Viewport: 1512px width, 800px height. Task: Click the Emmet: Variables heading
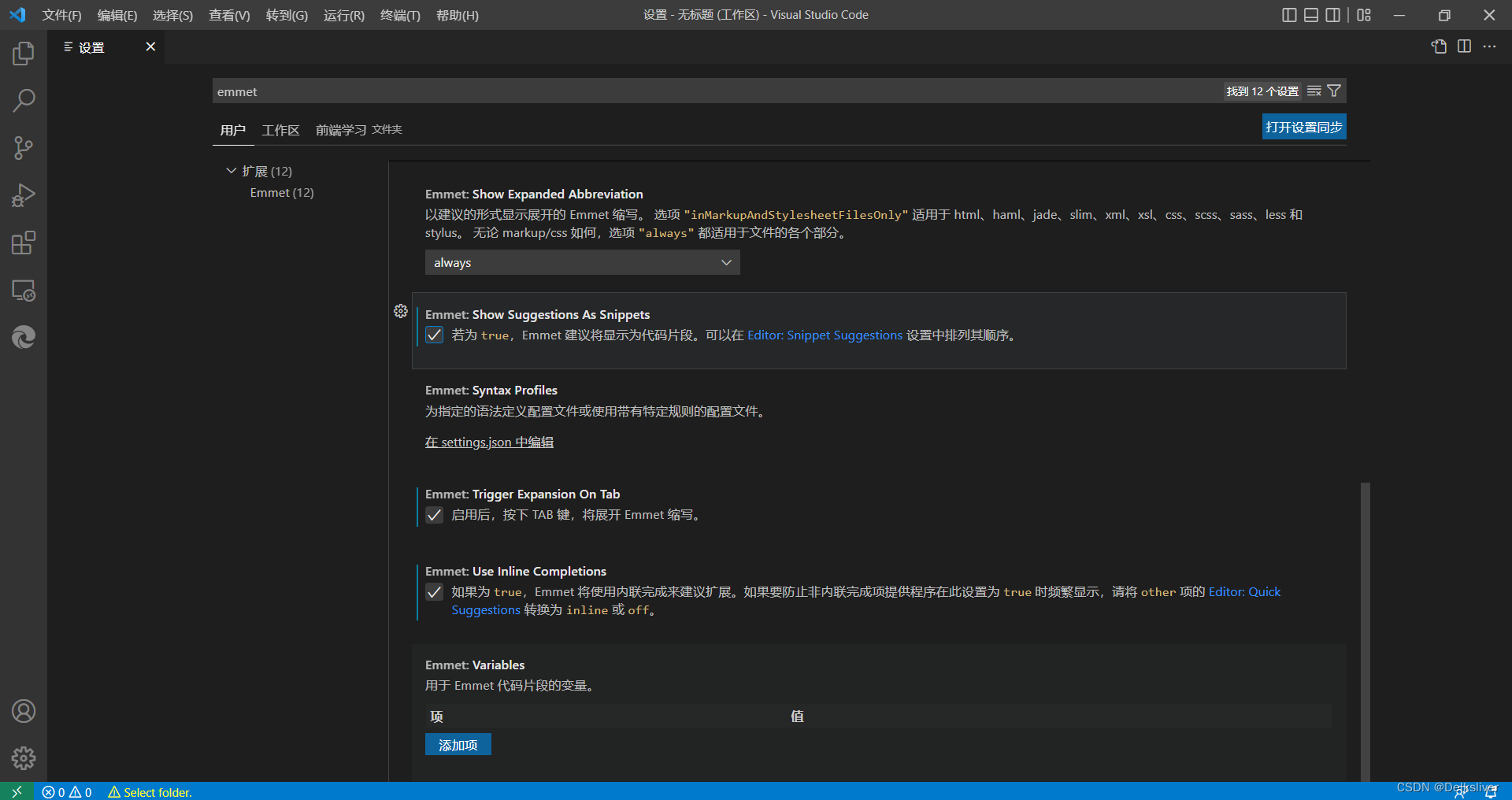475,665
